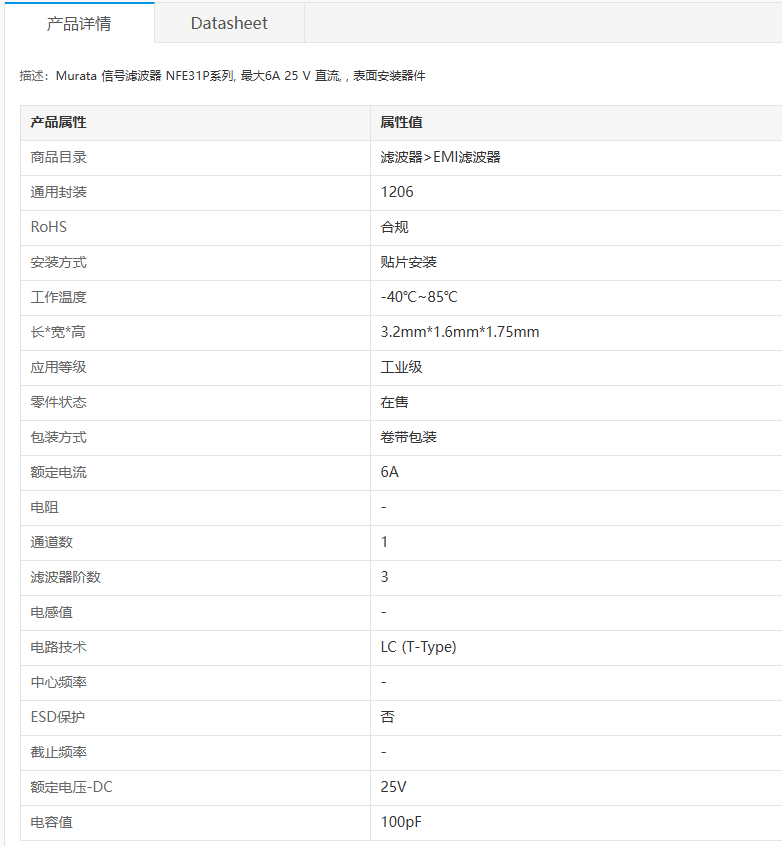
Task: Select the 100pF capacitance value
Action: (x=401, y=822)
